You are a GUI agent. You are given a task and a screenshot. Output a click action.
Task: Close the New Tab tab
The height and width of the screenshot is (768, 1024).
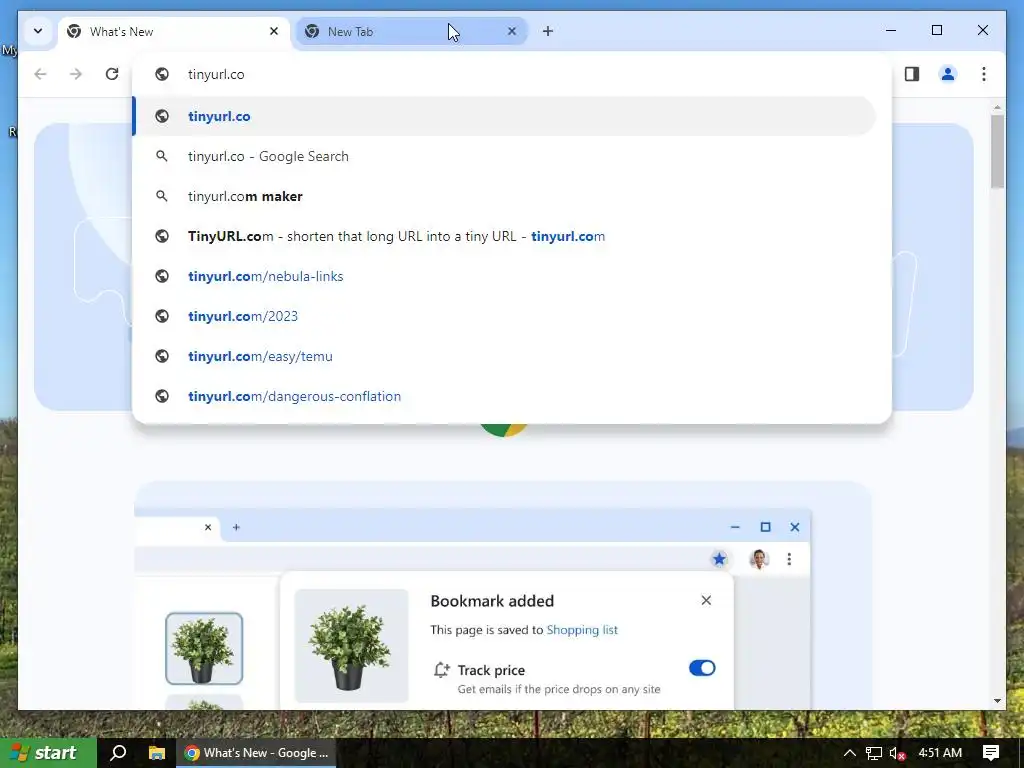click(512, 31)
